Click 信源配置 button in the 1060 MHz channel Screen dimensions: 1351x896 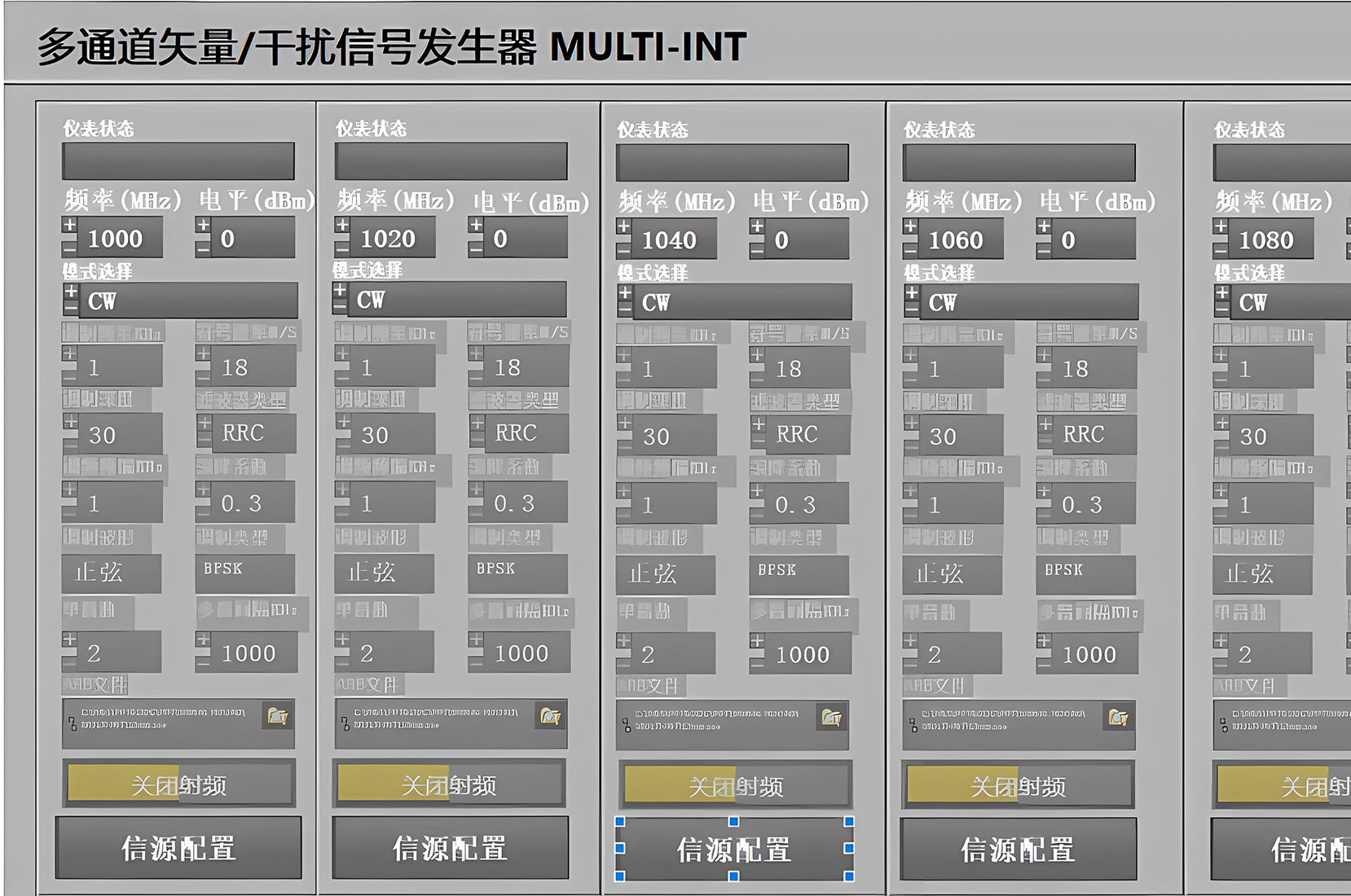1018,850
